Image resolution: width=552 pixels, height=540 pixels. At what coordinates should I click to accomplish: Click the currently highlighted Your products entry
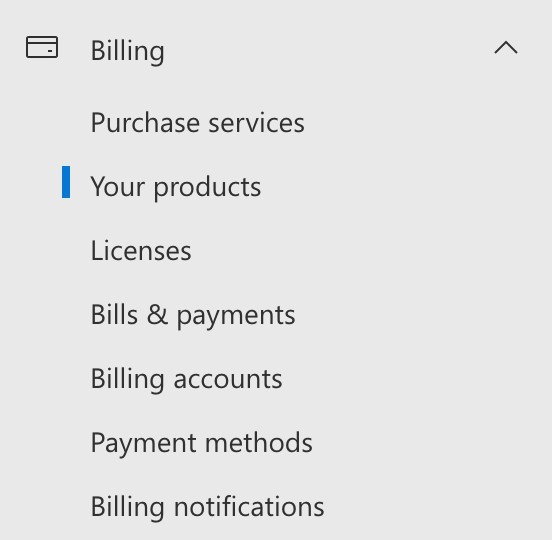tap(176, 187)
